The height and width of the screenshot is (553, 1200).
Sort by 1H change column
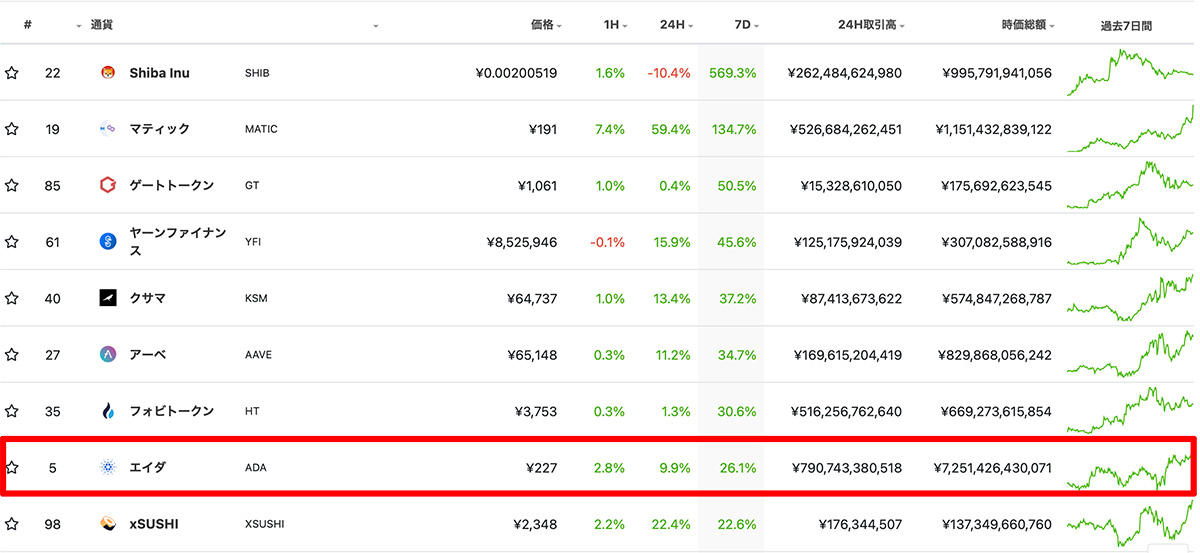[615, 25]
